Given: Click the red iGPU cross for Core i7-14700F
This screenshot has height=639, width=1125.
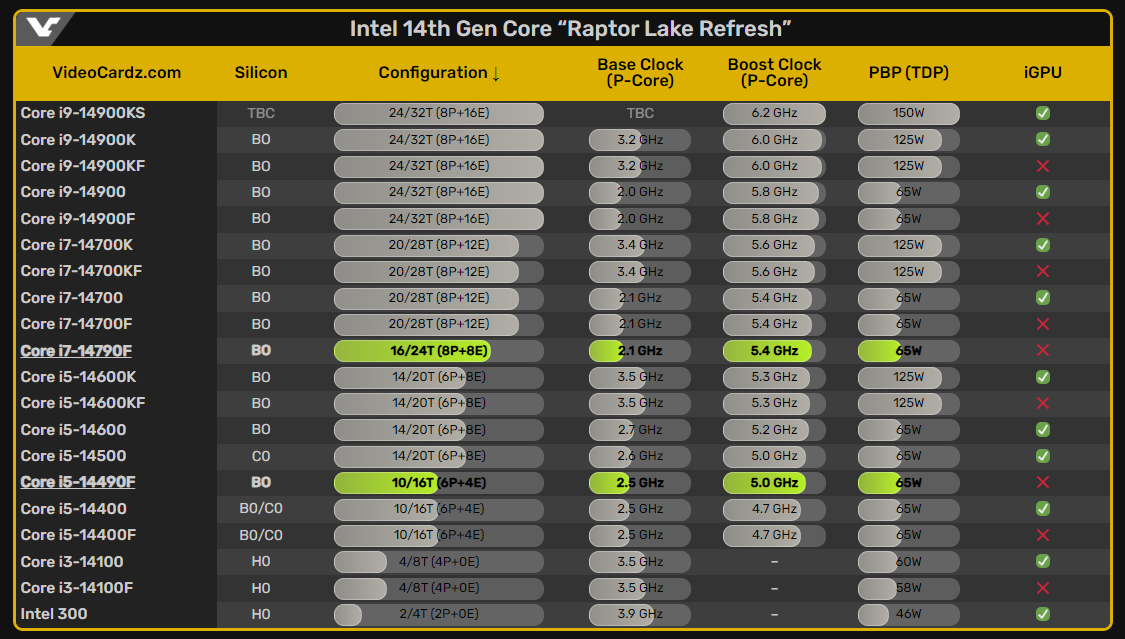Looking at the screenshot, I should coord(1042,324).
